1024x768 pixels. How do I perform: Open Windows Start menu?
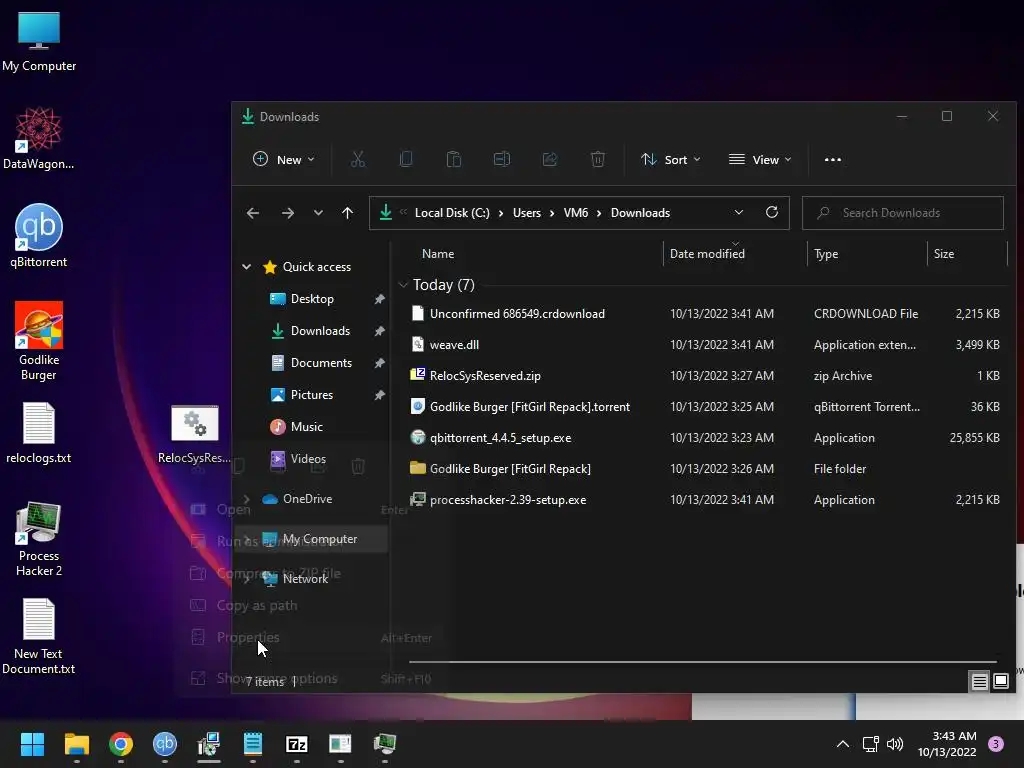[32, 744]
